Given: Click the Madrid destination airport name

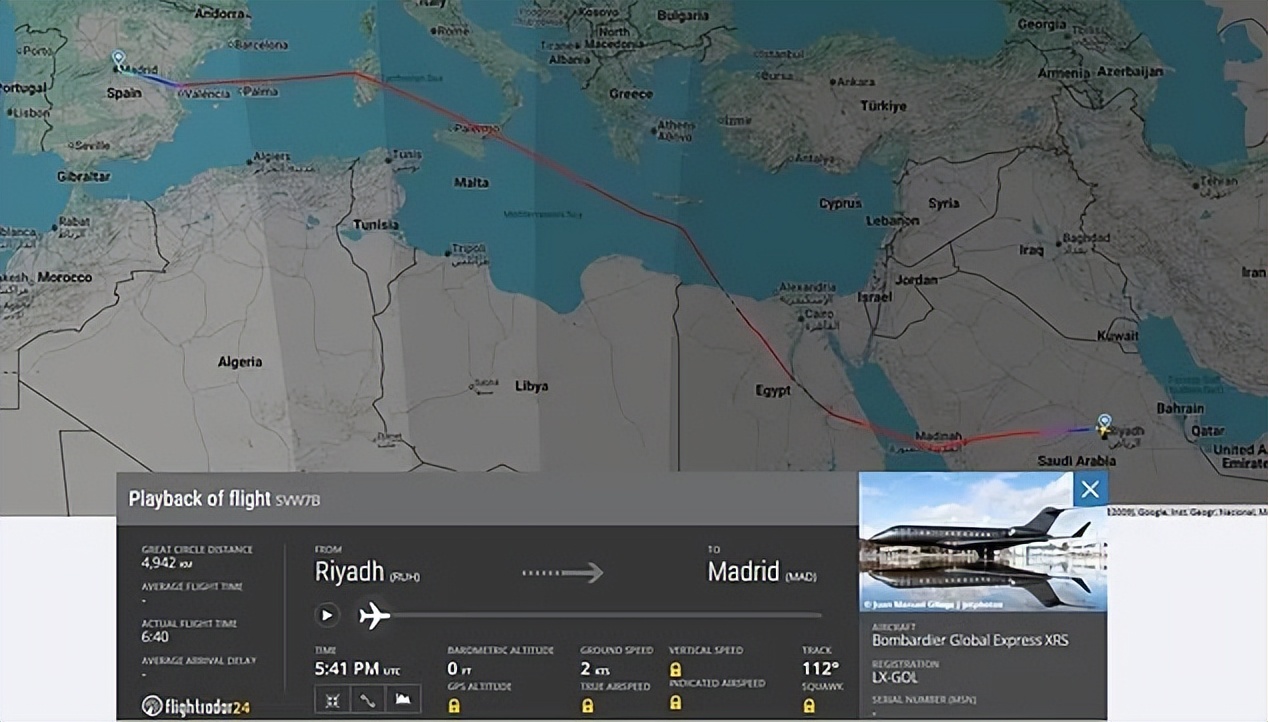Looking at the screenshot, I should pos(743,571).
